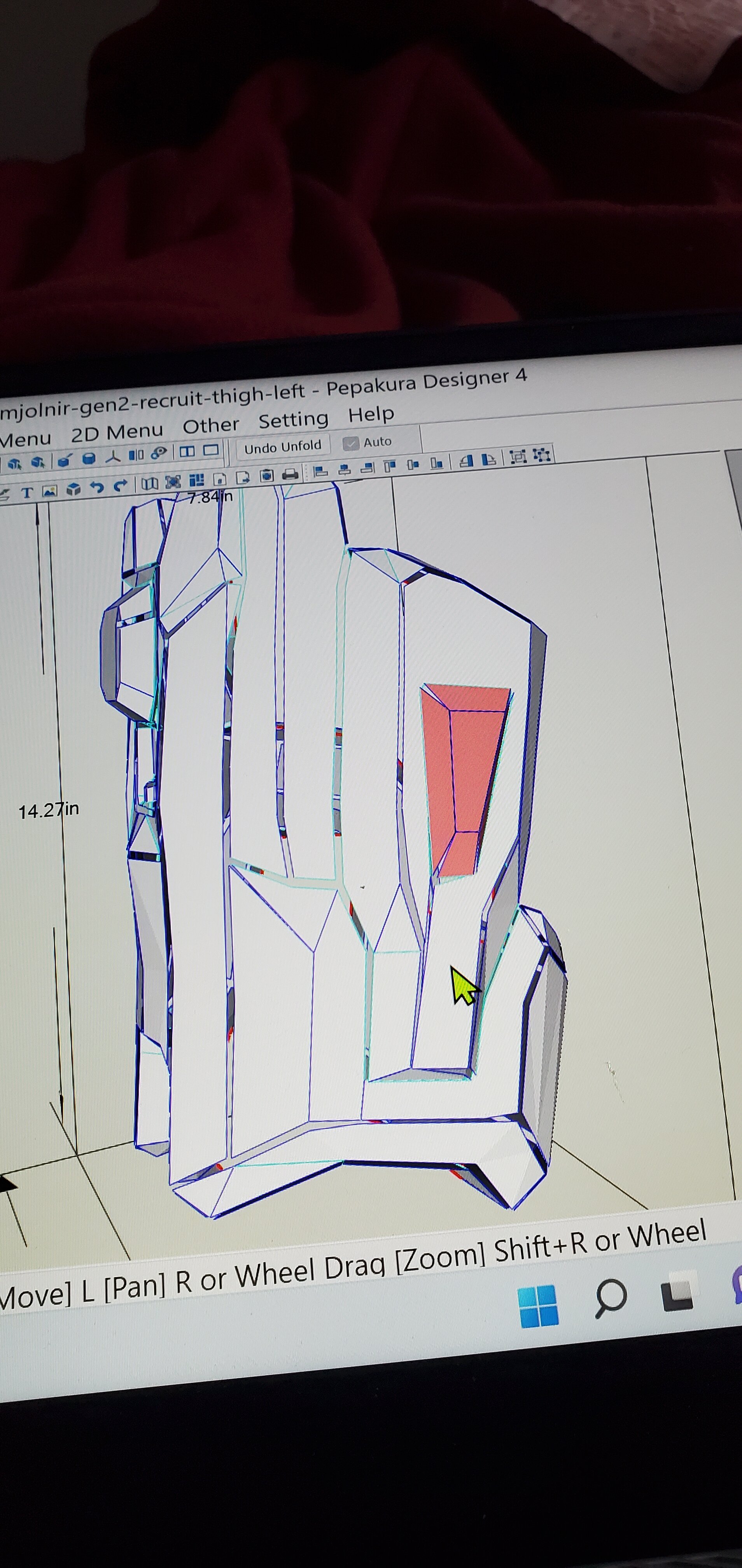Click the undo arrow icon
Viewport: 742px width, 1568px height.
[x=96, y=487]
